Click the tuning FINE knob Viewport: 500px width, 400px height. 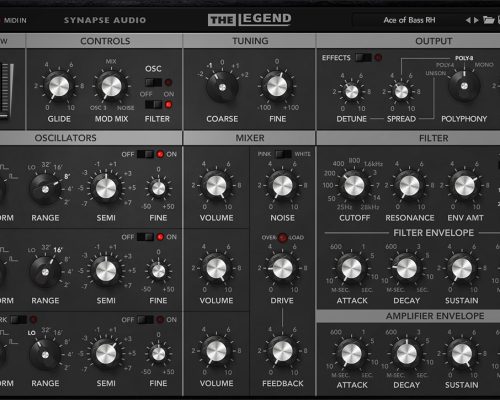pos(277,86)
